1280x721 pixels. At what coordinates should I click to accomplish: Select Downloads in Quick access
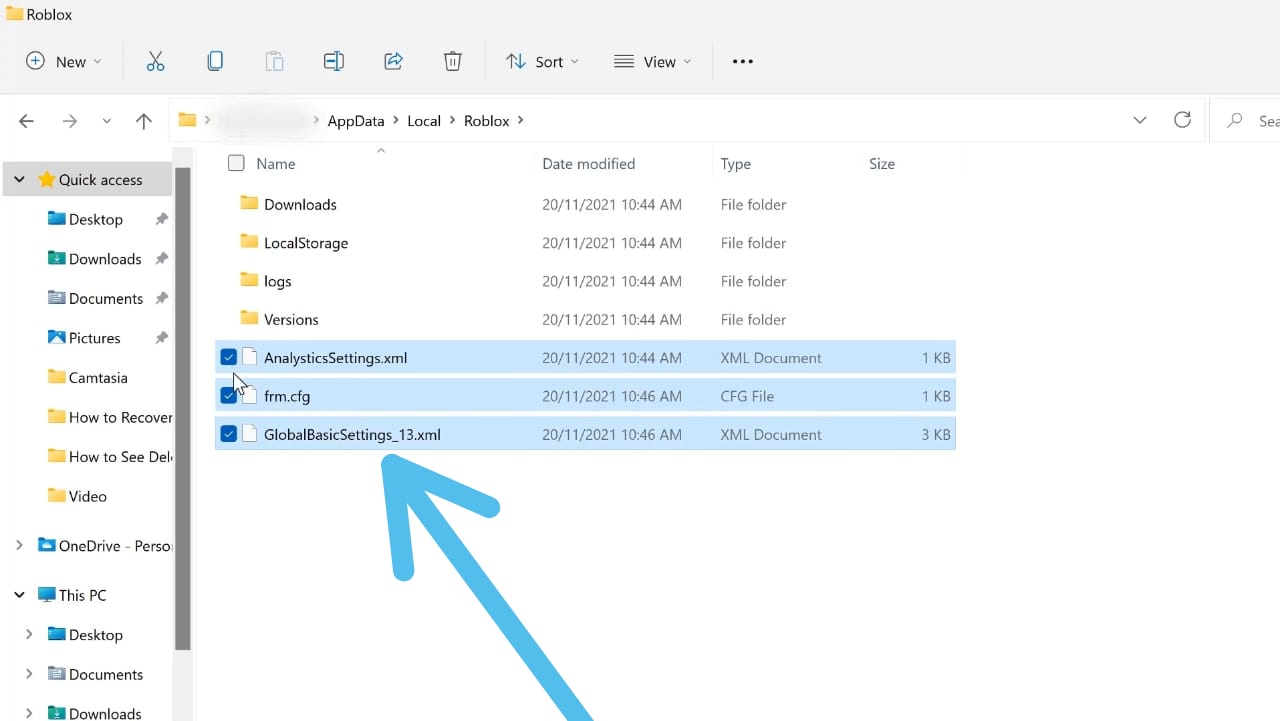tap(105, 259)
